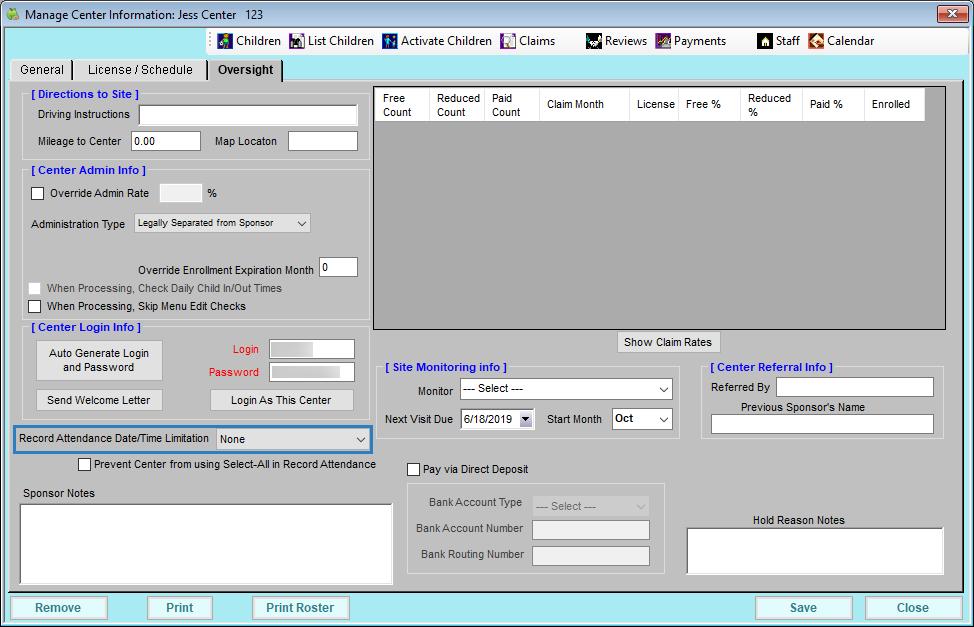This screenshot has width=974, height=627.
Task: Click Login As This Center button
Action: (x=281, y=400)
